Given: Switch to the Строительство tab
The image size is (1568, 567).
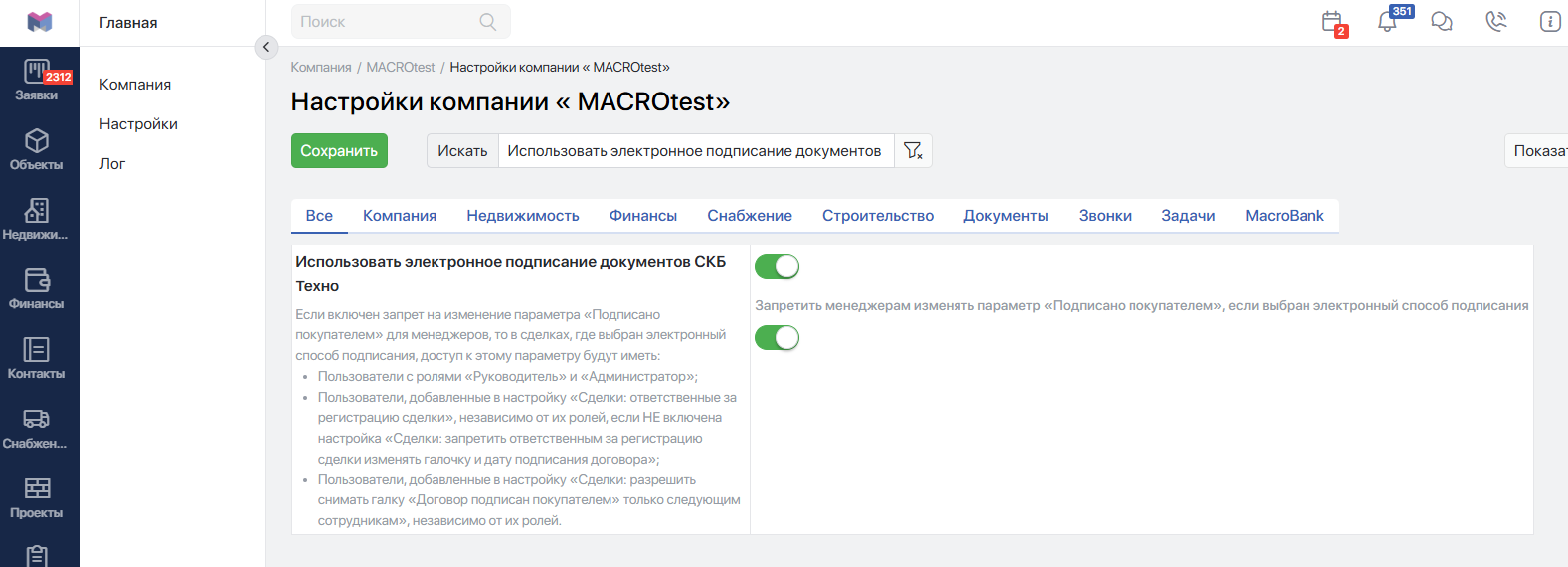Looking at the screenshot, I should point(878,216).
